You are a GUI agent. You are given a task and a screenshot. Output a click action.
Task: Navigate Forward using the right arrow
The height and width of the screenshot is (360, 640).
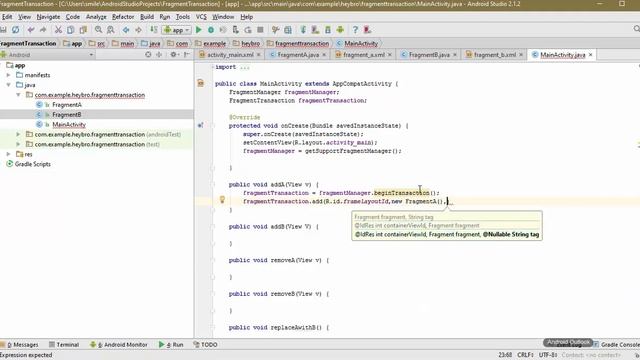[138, 30]
